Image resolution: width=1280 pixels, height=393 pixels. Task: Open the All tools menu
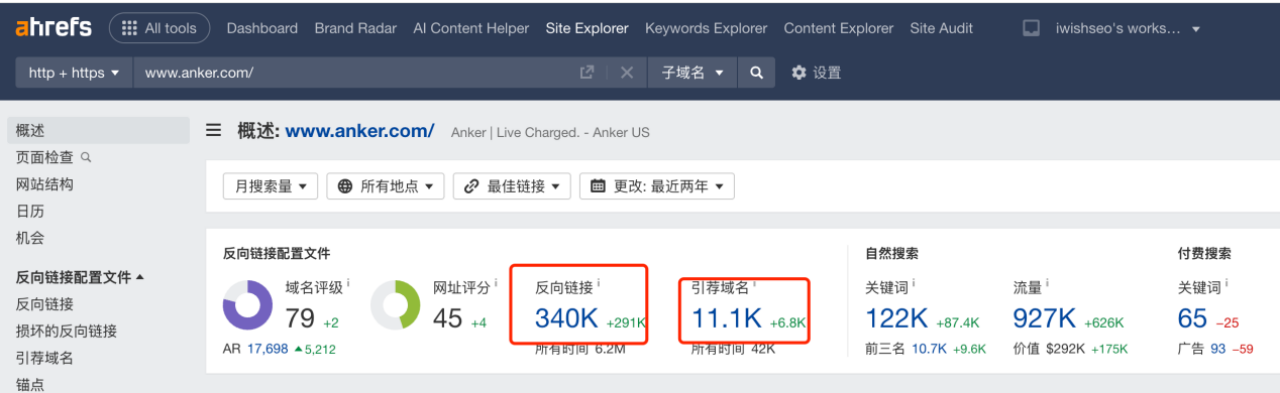(x=159, y=28)
